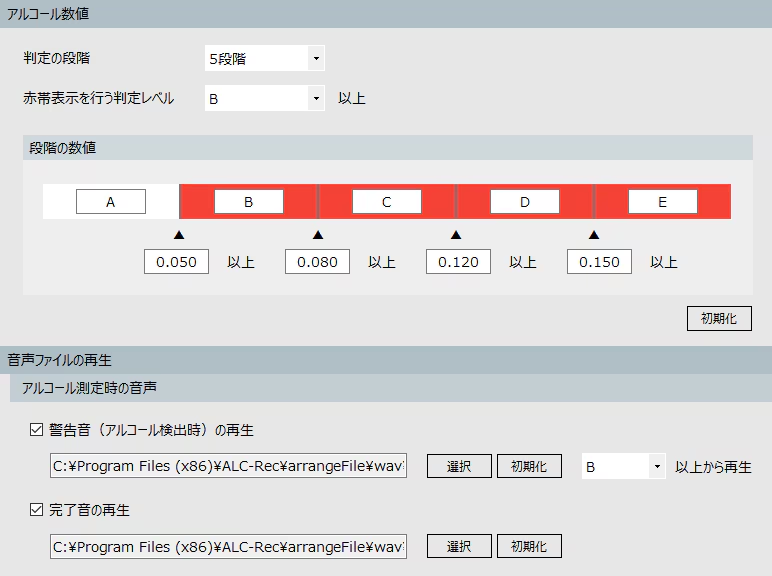
Task: Click the 初期化 button for stage values
Action: tap(719, 318)
